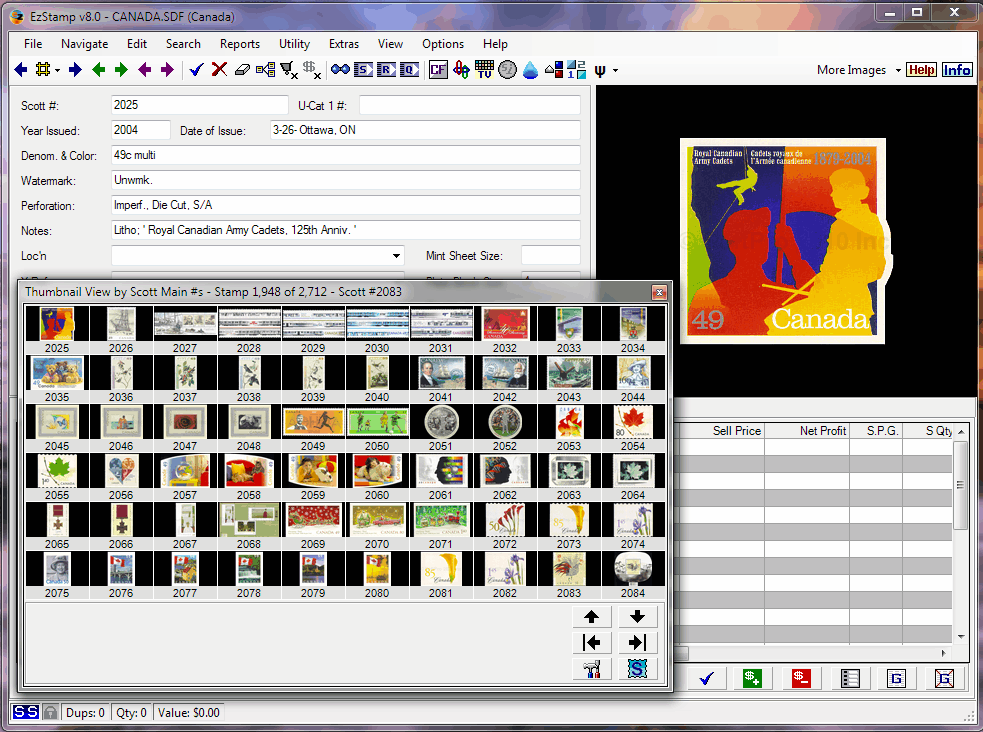Open the Extras menu
The image size is (983, 732).
tap(344, 44)
